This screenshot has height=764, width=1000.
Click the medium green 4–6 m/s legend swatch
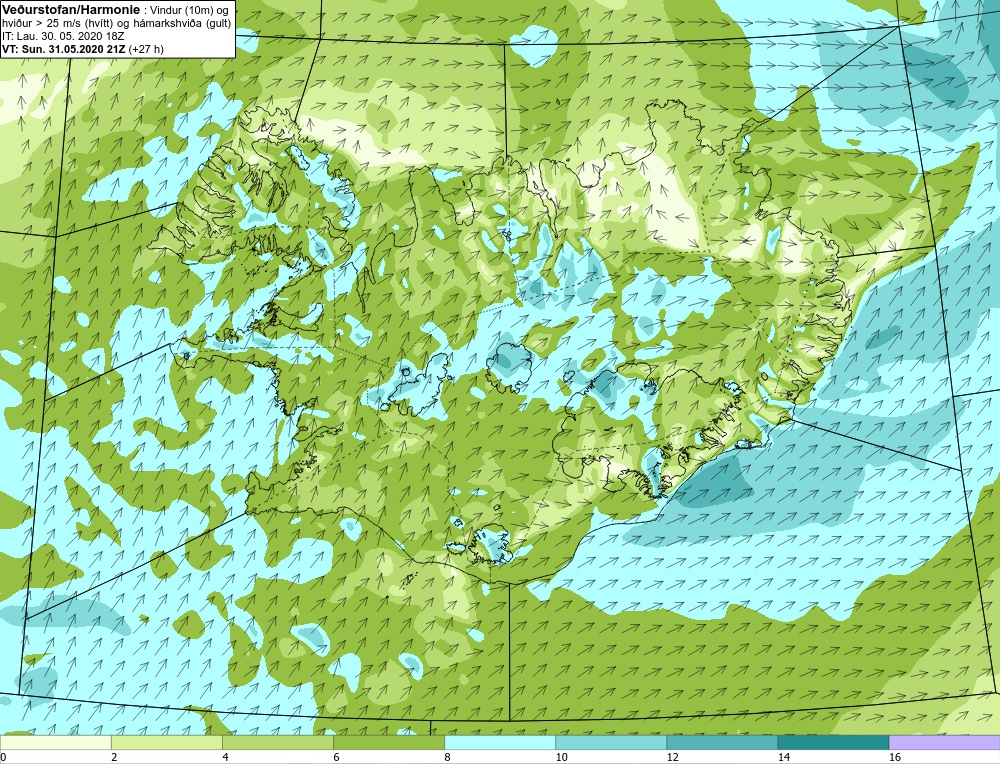click(277, 742)
